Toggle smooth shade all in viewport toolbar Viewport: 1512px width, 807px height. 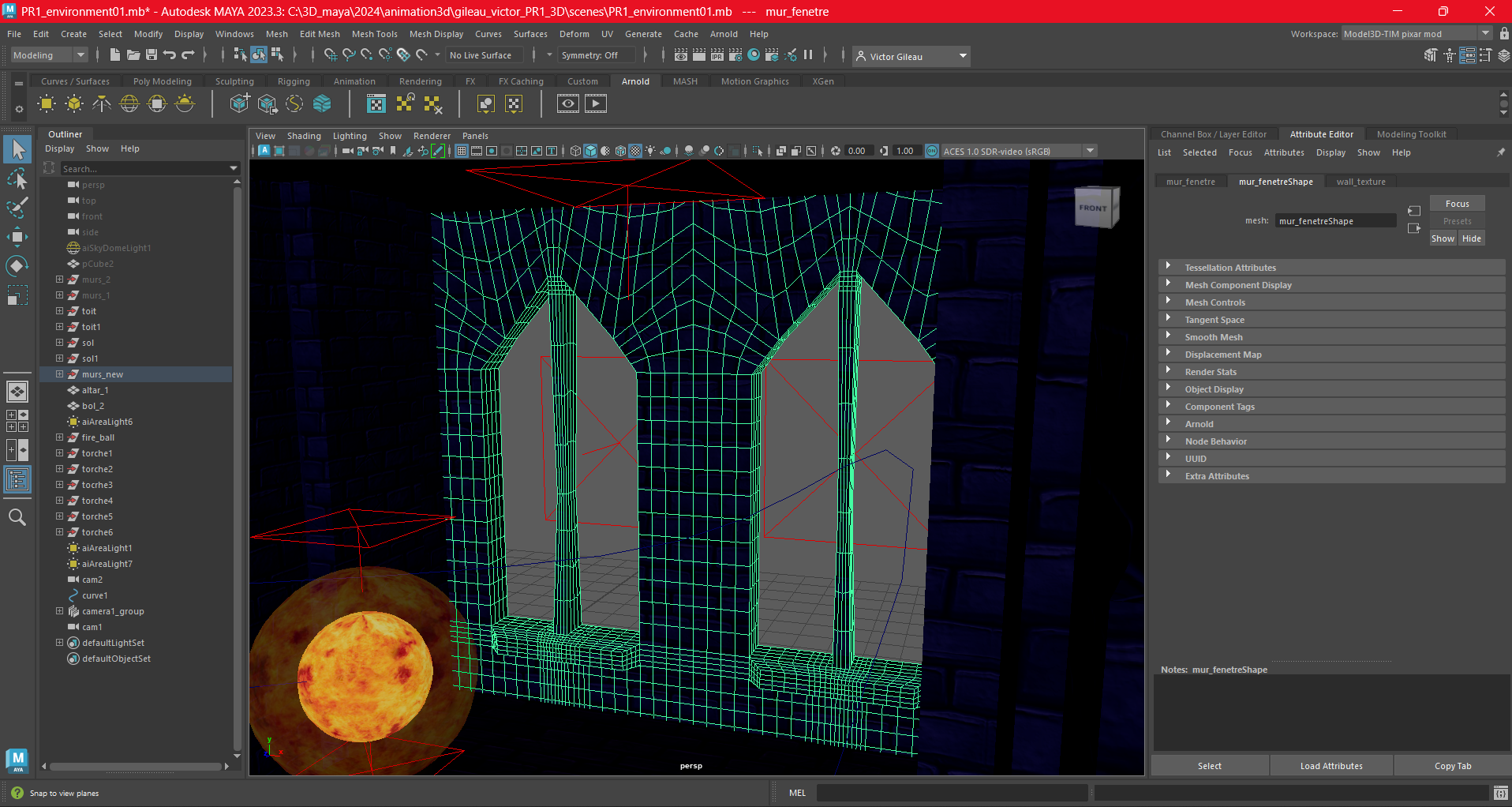click(590, 151)
